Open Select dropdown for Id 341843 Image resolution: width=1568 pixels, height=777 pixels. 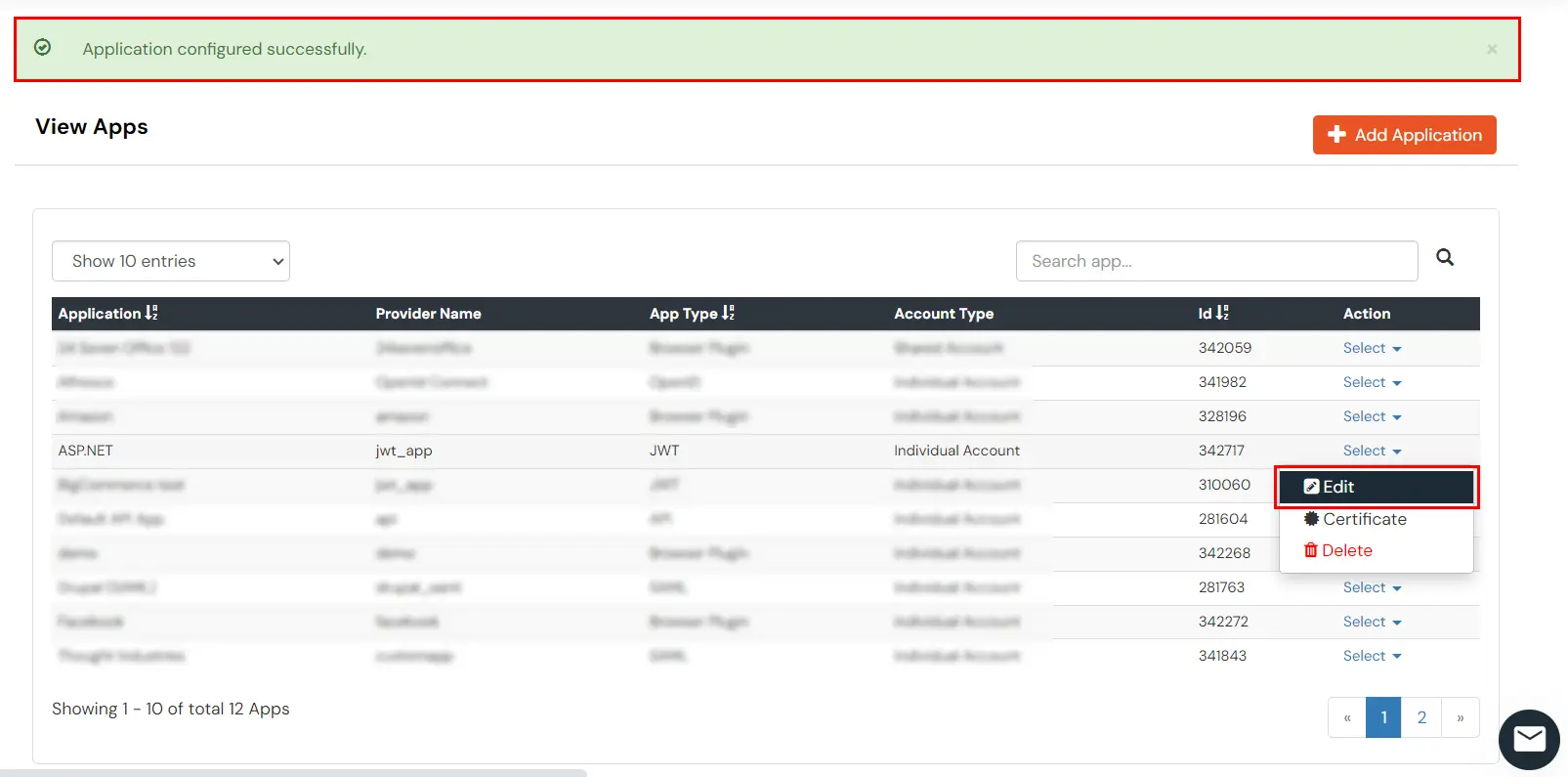(x=1372, y=656)
